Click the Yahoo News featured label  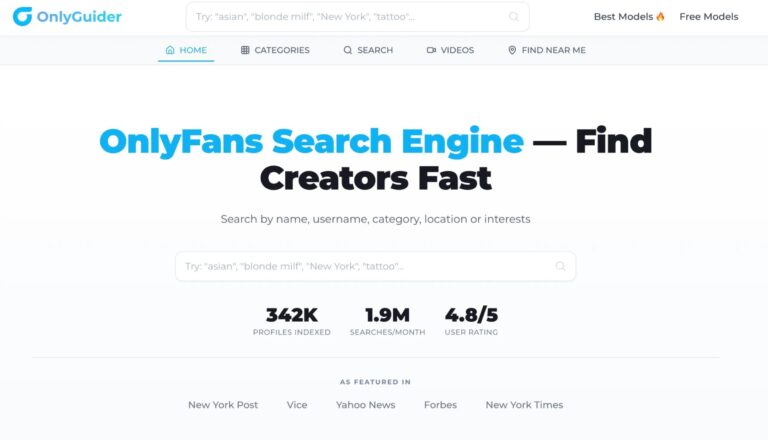365,405
